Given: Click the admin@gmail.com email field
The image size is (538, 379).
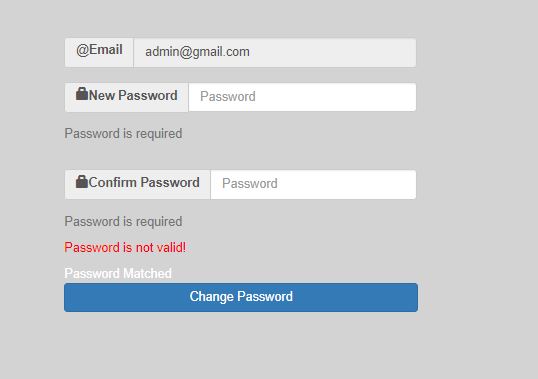Looking at the screenshot, I should point(275,52).
